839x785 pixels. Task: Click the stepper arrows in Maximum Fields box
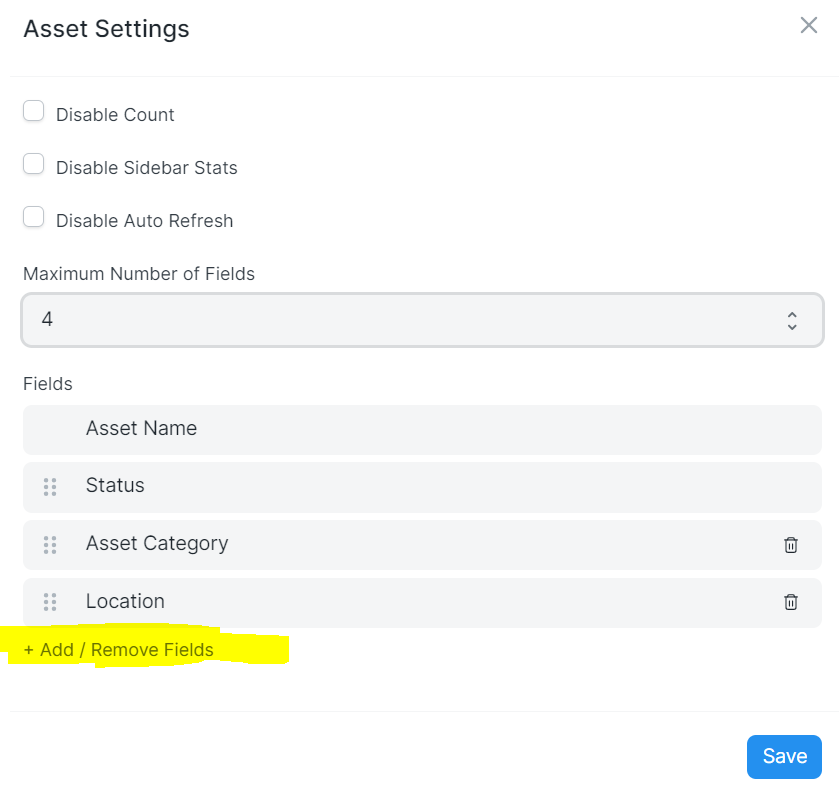coord(792,321)
